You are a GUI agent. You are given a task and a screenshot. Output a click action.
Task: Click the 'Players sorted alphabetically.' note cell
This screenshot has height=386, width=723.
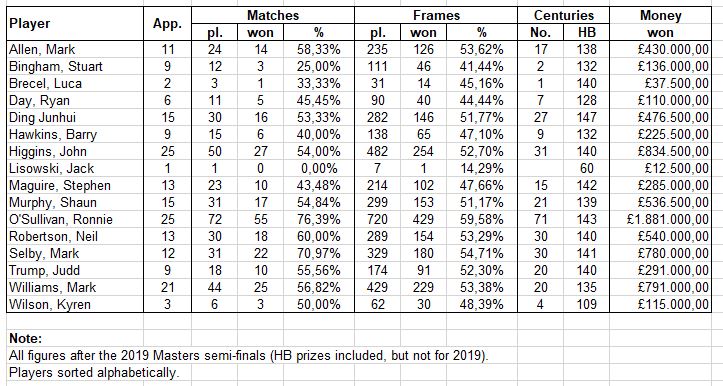94,372
